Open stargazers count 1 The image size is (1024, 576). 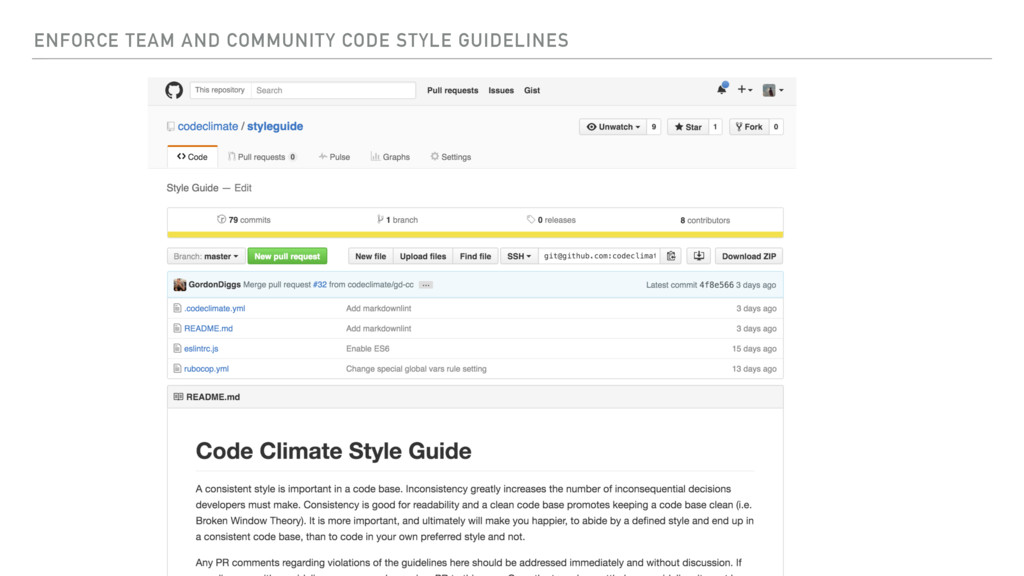(715, 127)
